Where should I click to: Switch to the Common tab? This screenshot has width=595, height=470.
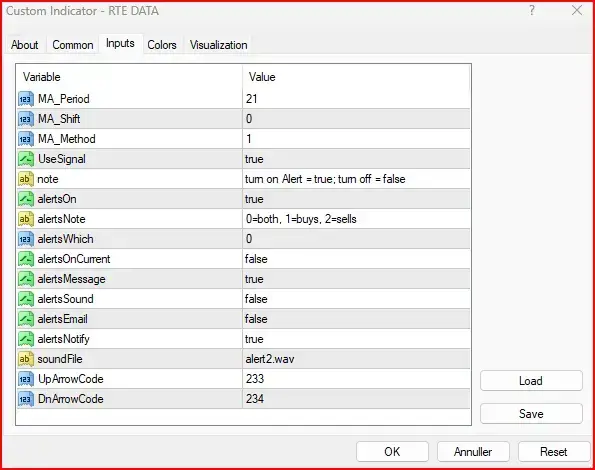tap(72, 45)
